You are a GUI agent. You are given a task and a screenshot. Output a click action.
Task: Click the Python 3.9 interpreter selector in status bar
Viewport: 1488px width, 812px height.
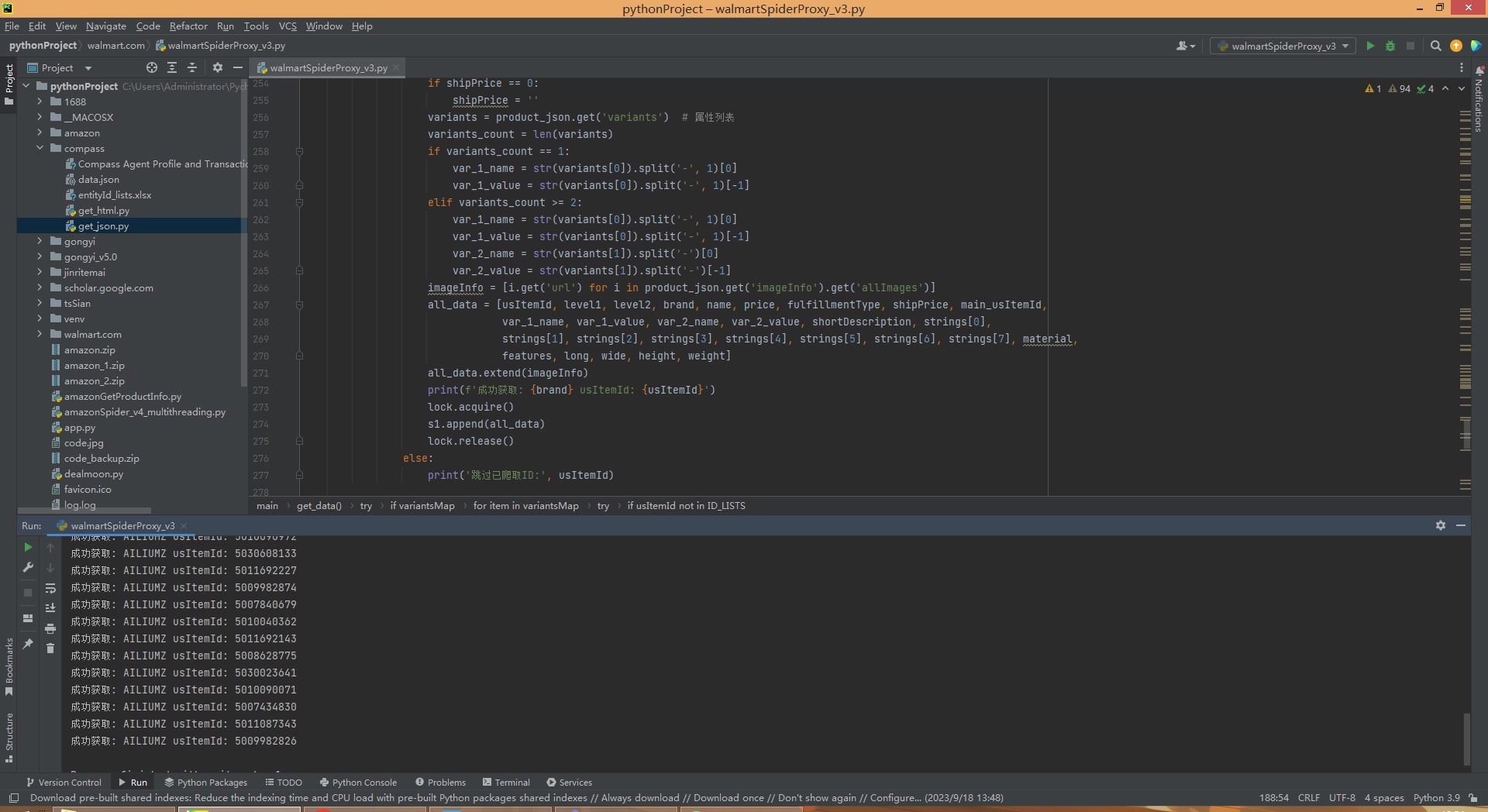(1436, 798)
